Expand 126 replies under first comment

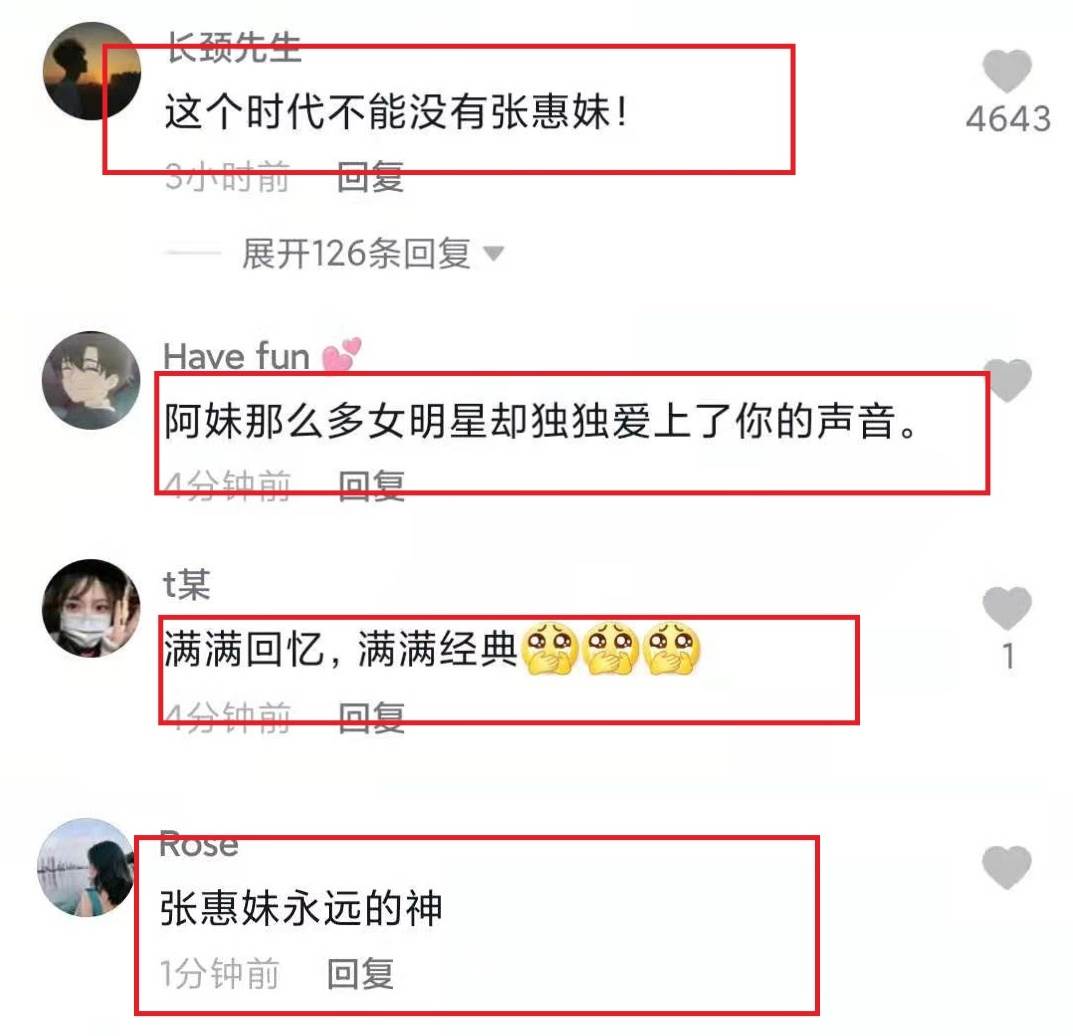pyautogui.click(x=357, y=254)
